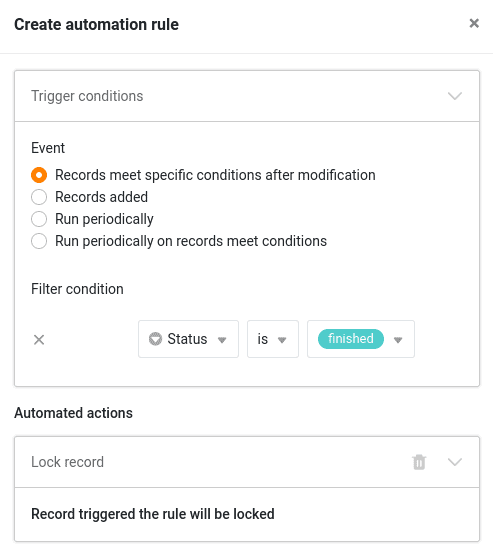493x555 pixels.
Task: Delete the Lock record action with trash icon
Action: pos(419,462)
